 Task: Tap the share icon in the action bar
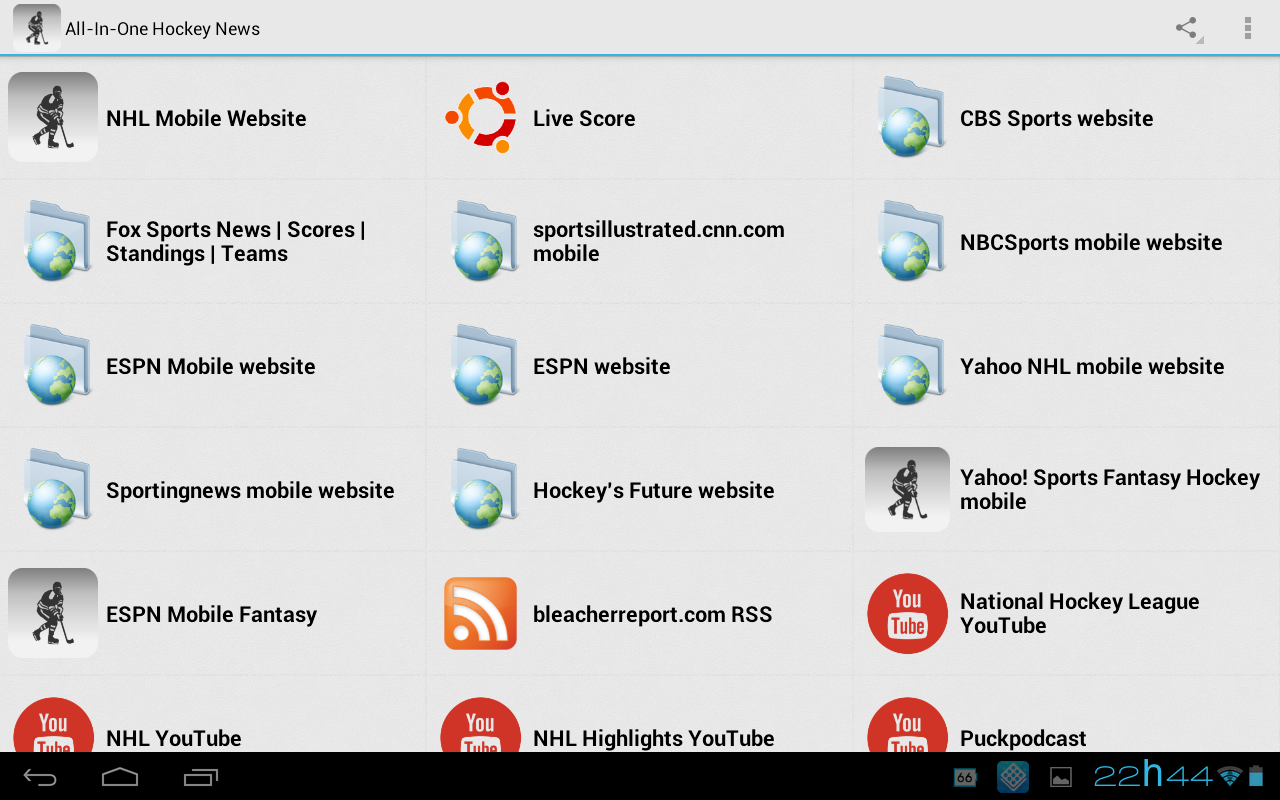pos(1187,28)
